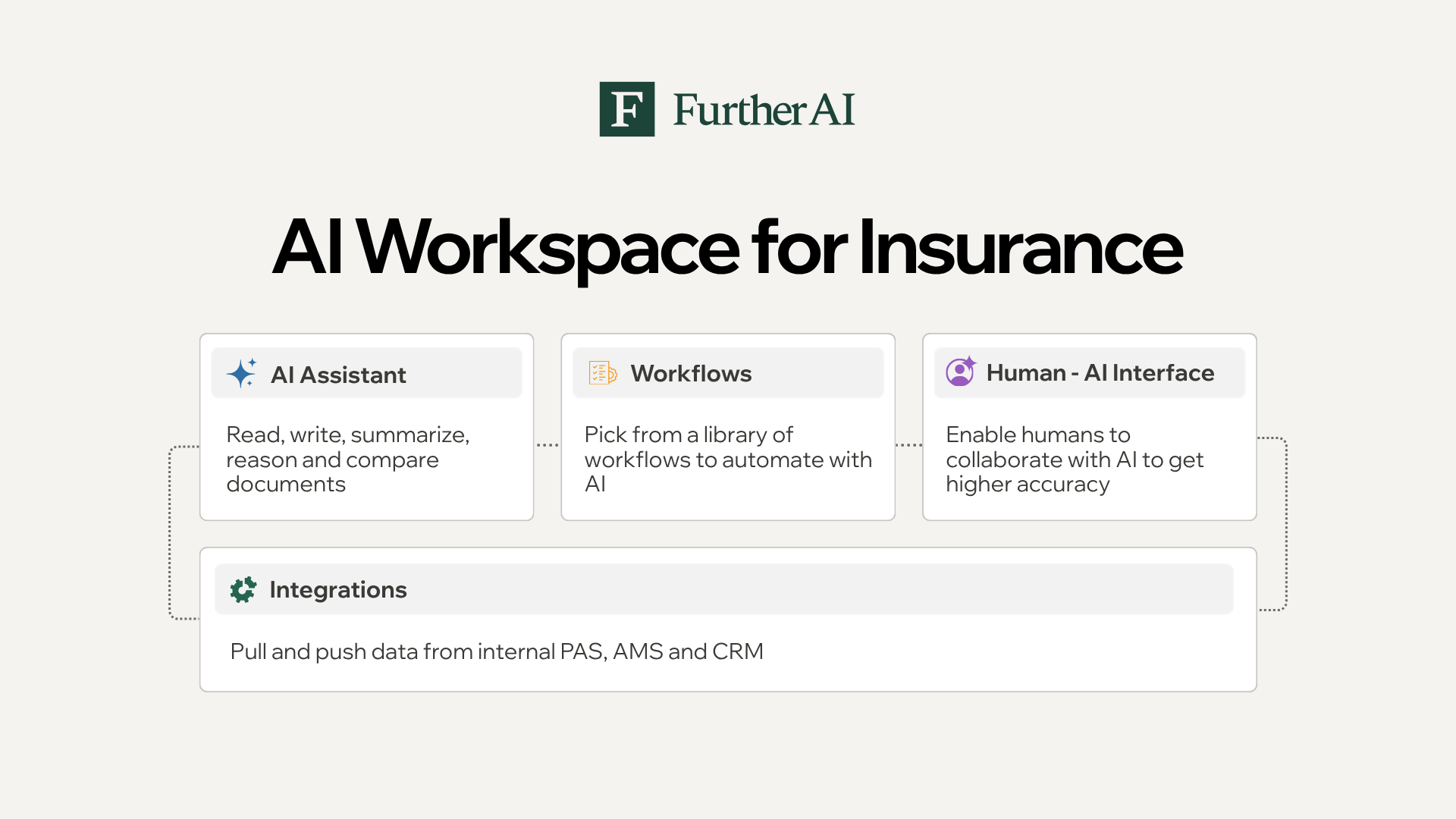Screen dimensions: 1456x819
Task: Select the Workflows header
Action: (x=691, y=373)
